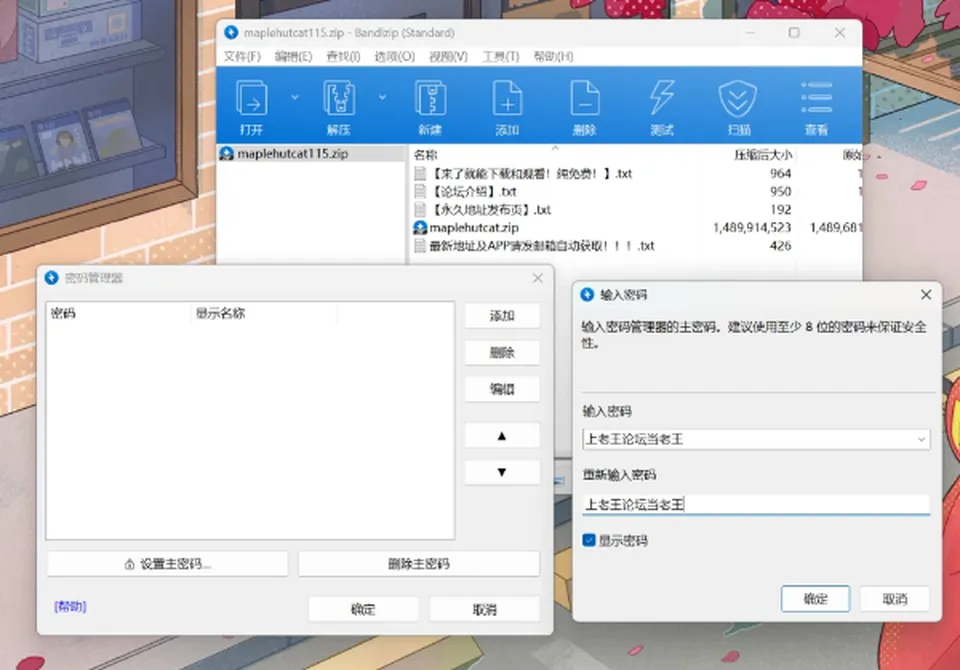Click the 扫描 (Scan) shield toolbar icon

(x=738, y=107)
